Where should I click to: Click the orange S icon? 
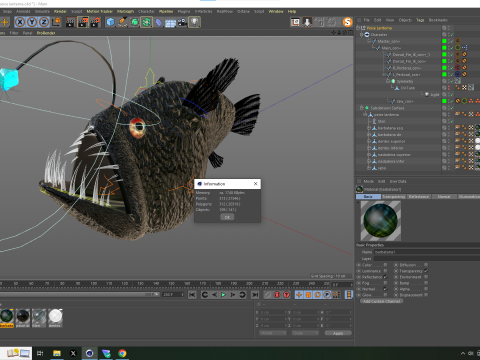(347, 22)
